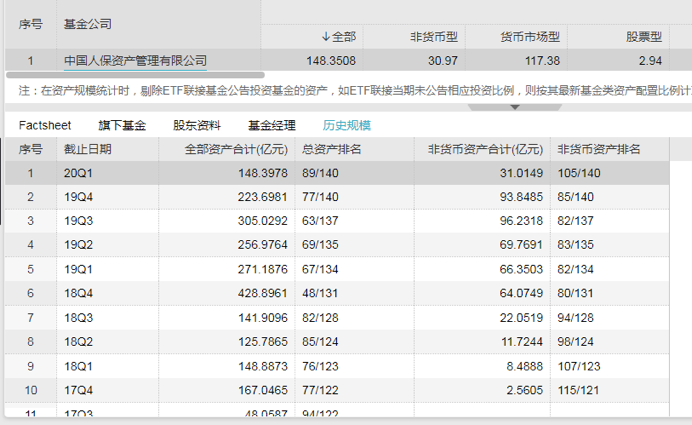The width and height of the screenshot is (692, 425).
Task: Click total rank cell 76/123
Action: (320, 366)
